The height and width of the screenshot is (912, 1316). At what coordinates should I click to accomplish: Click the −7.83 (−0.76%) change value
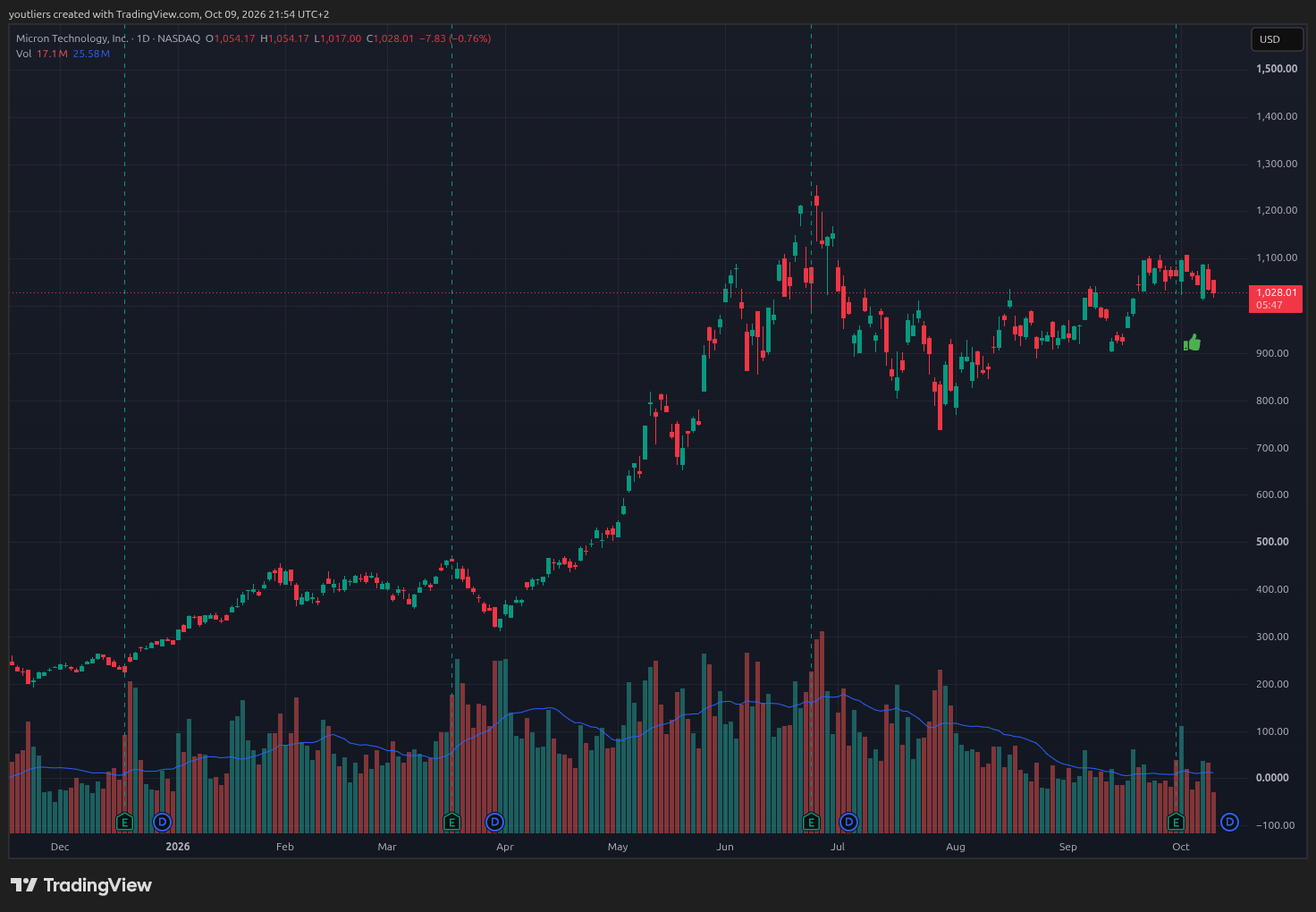click(x=455, y=38)
